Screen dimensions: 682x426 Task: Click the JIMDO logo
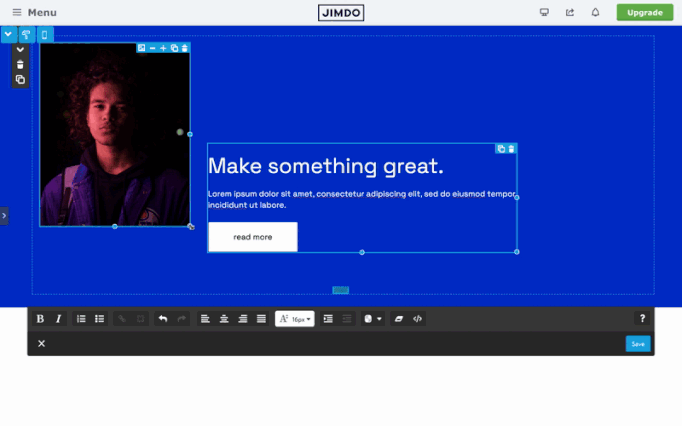pos(341,13)
